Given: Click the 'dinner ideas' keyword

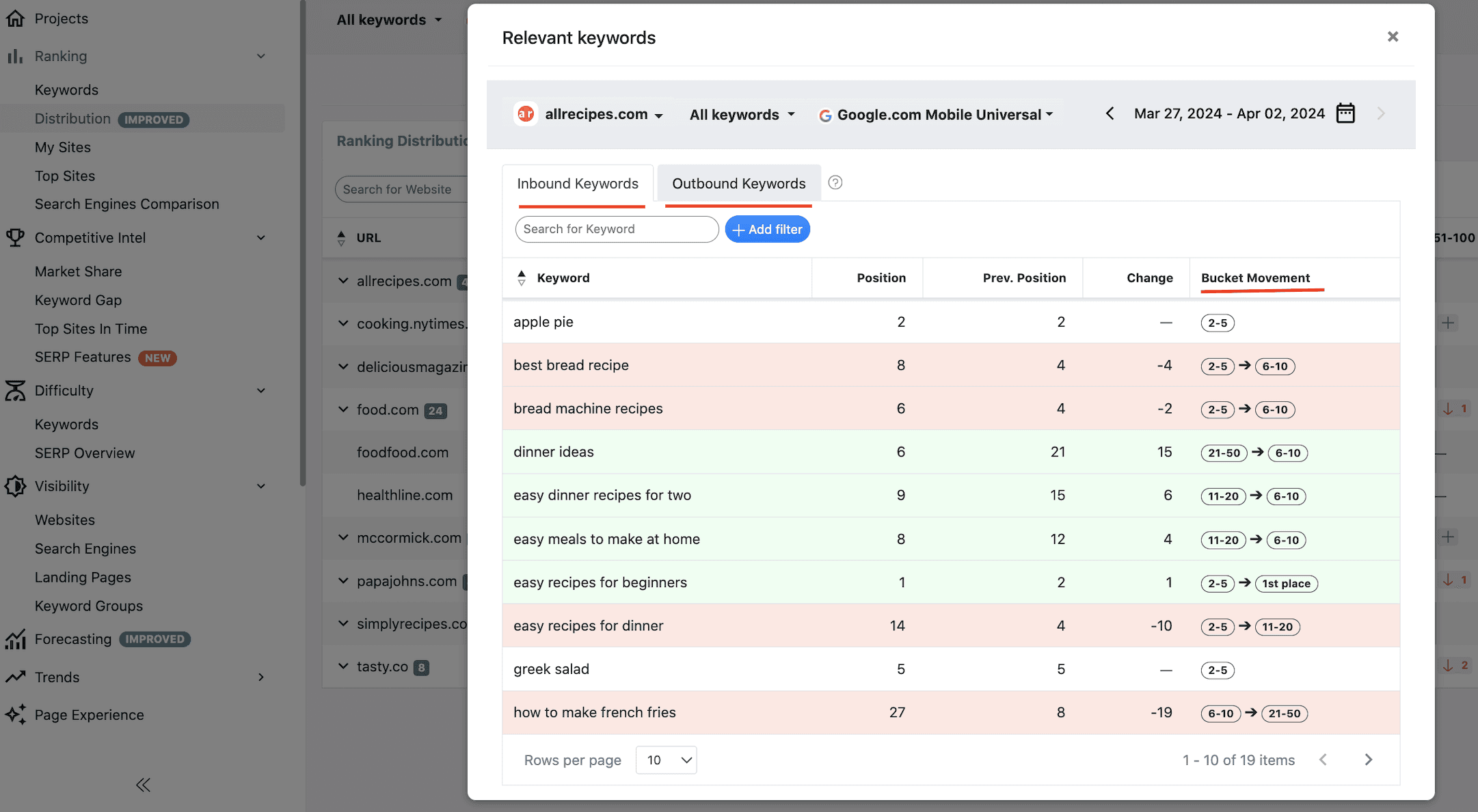Looking at the screenshot, I should pos(554,452).
